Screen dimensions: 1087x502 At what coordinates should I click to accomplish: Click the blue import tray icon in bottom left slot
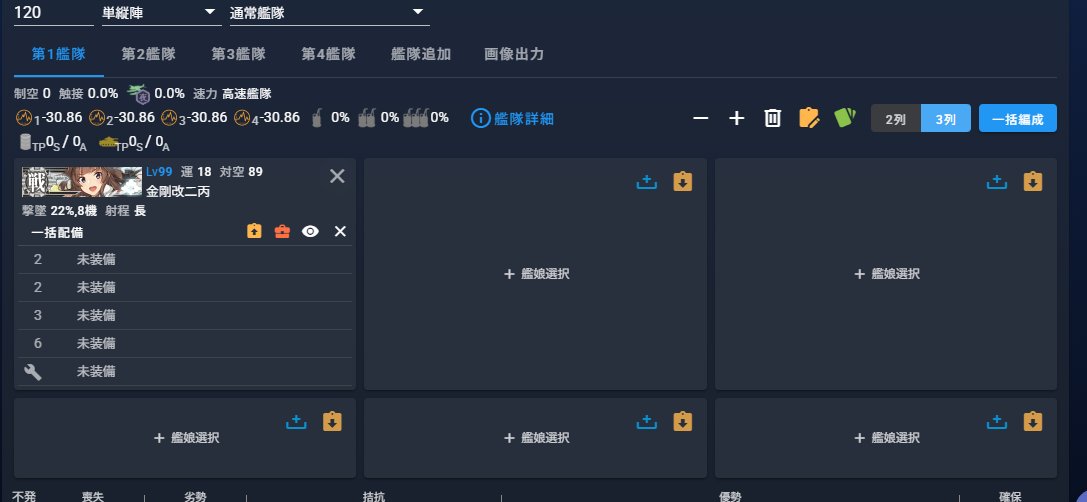296,422
